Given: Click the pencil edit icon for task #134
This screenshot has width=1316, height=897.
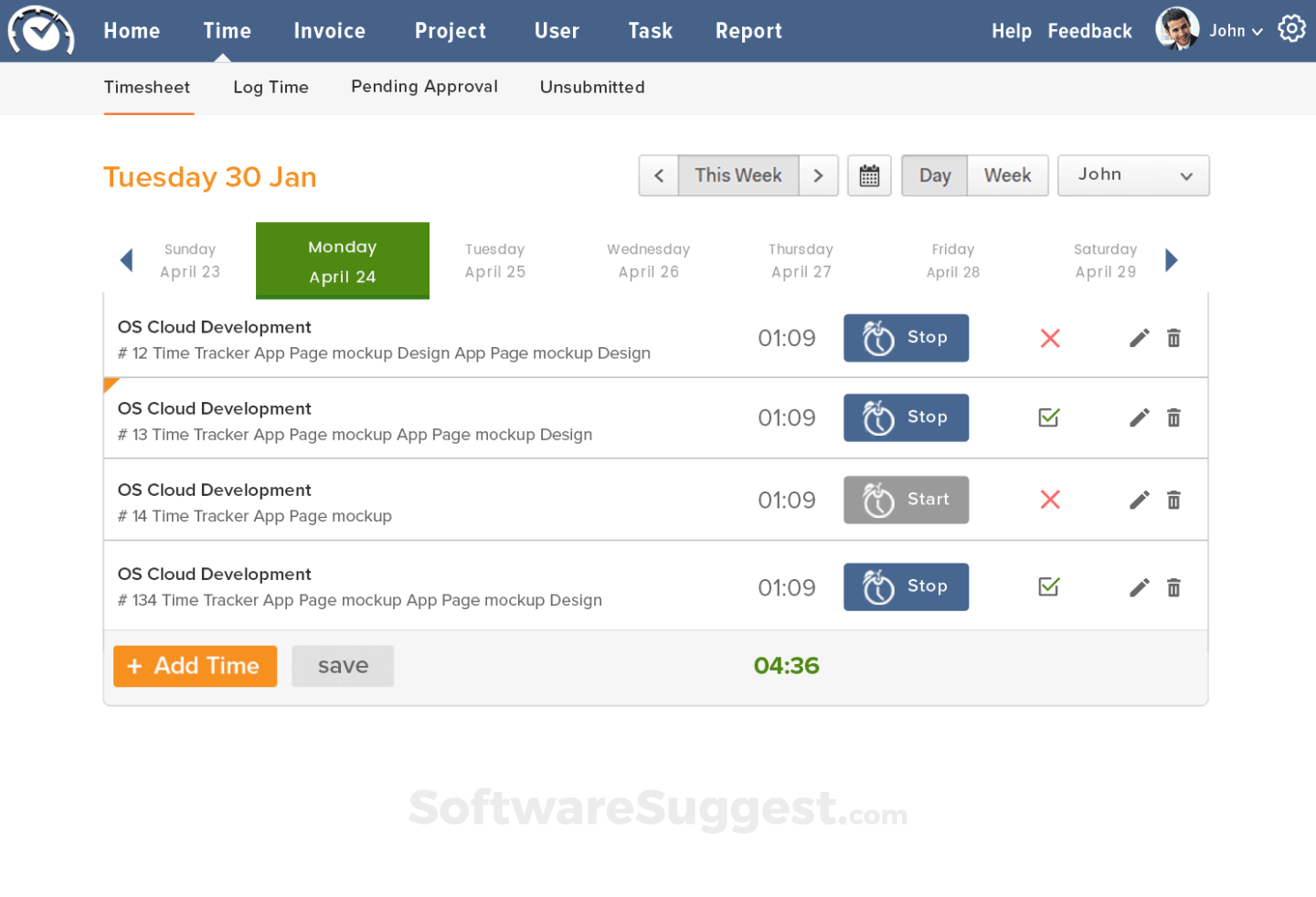Looking at the screenshot, I should pyautogui.click(x=1139, y=587).
